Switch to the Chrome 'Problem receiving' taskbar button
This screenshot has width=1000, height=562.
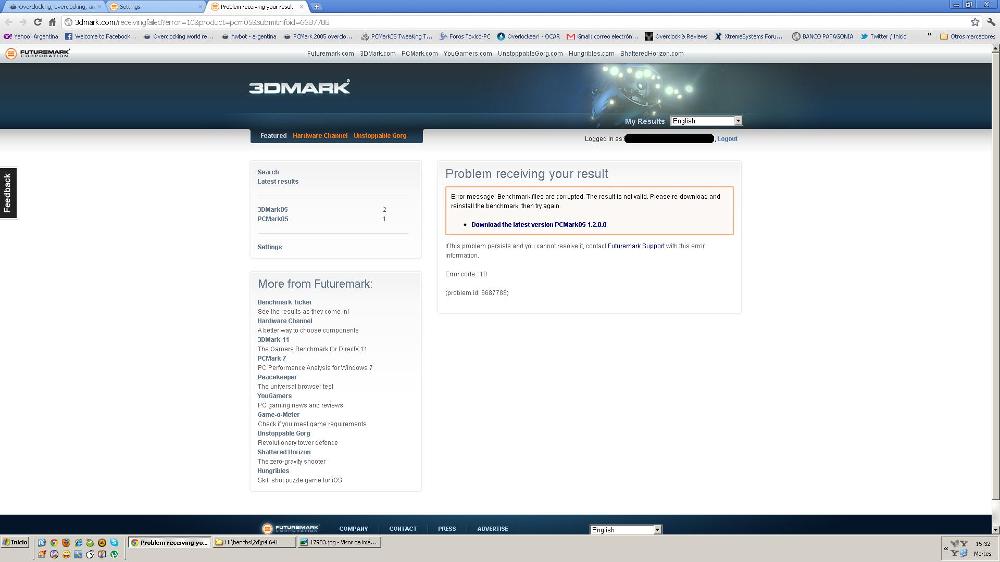(170, 542)
